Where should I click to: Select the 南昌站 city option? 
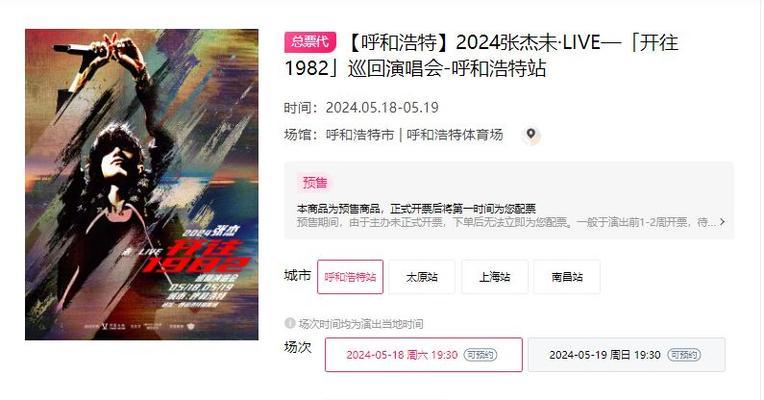(x=567, y=277)
